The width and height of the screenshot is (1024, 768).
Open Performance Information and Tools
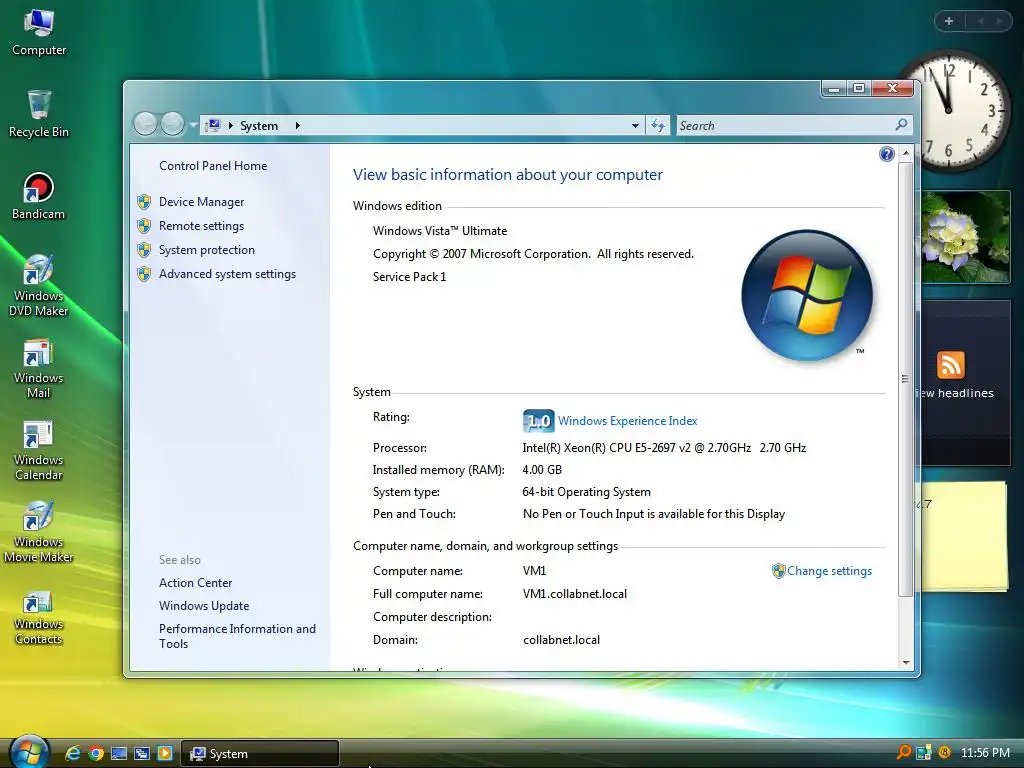point(237,636)
